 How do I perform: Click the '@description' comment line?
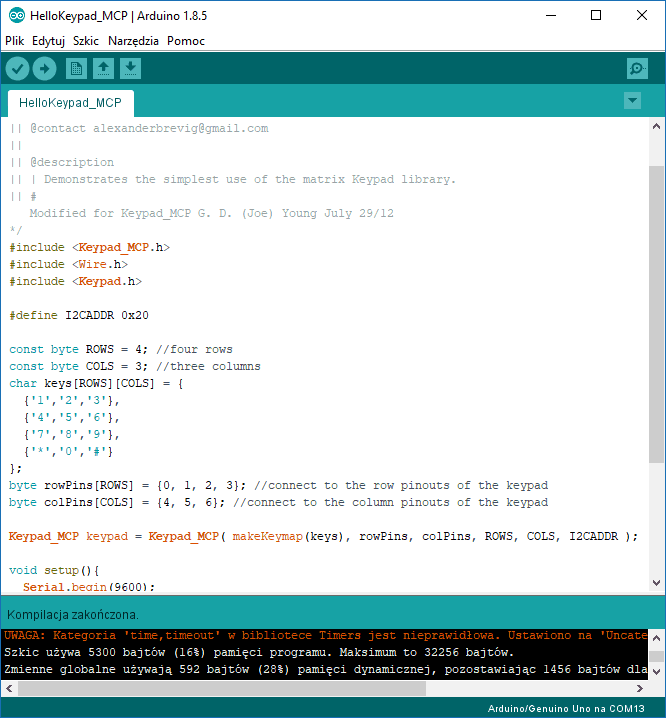pyautogui.click(x=72, y=162)
